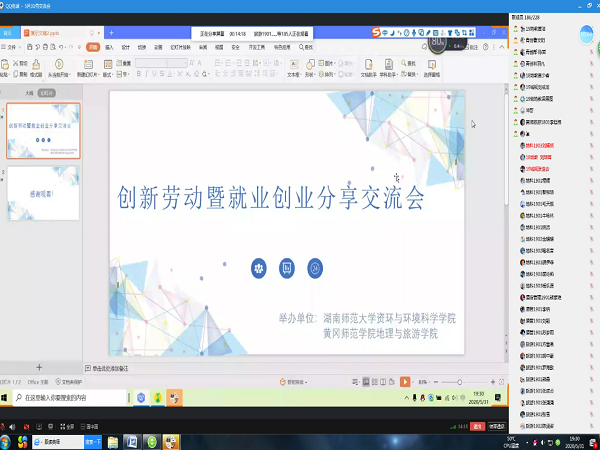Image resolution: width=600 pixels, height=450 pixels.
Task: Click the Windows search box
Action: (x=69, y=398)
